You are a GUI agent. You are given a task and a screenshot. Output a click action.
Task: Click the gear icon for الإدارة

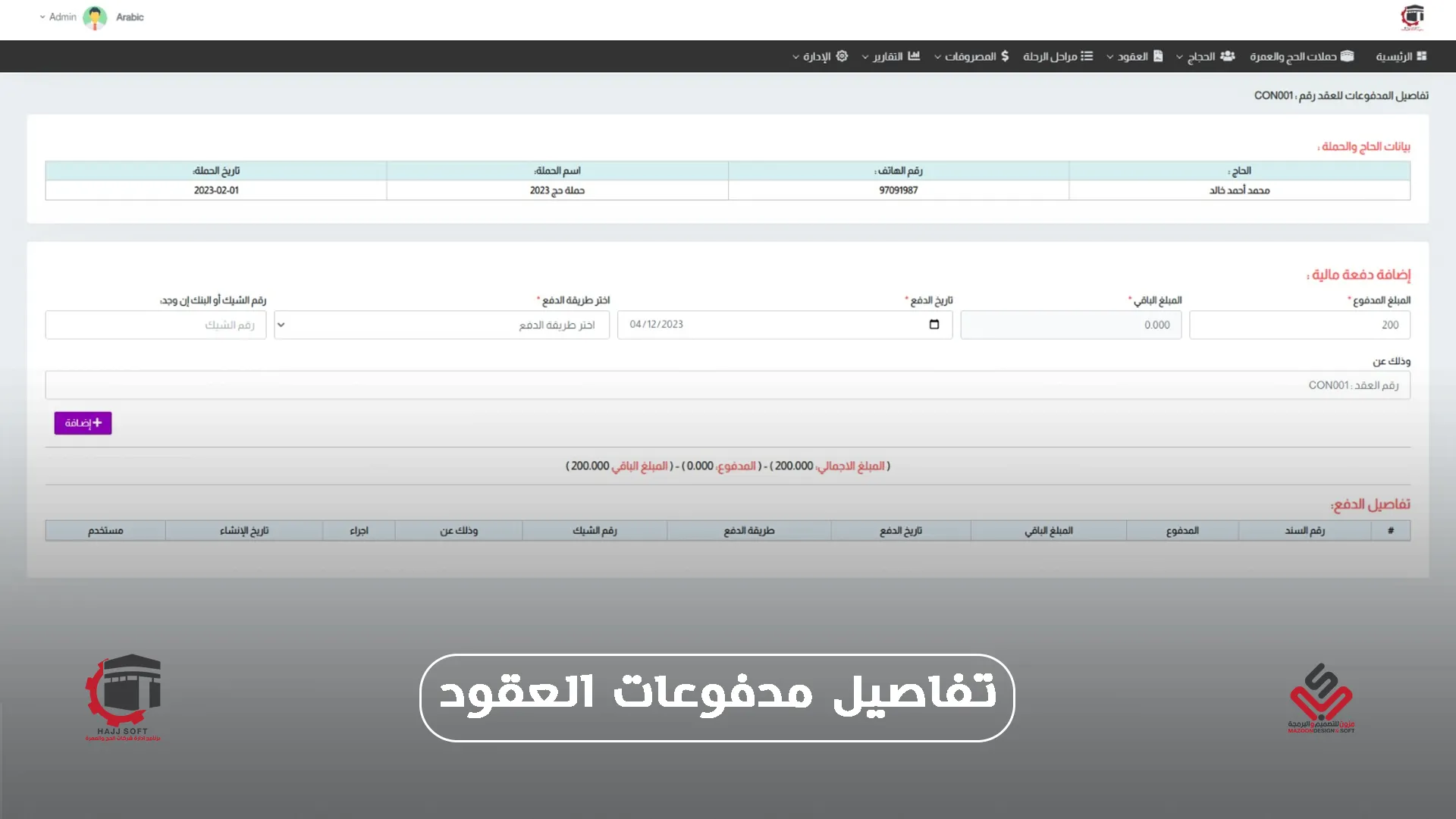(x=842, y=56)
